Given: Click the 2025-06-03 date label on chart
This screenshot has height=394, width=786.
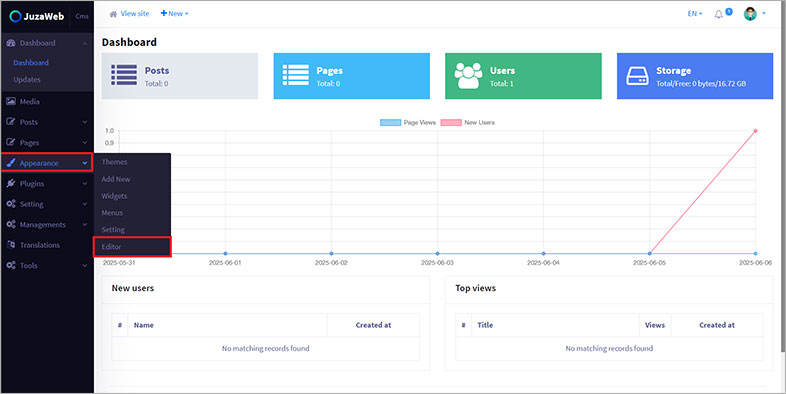Looking at the screenshot, I should pyautogui.click(x=437, y=263).
